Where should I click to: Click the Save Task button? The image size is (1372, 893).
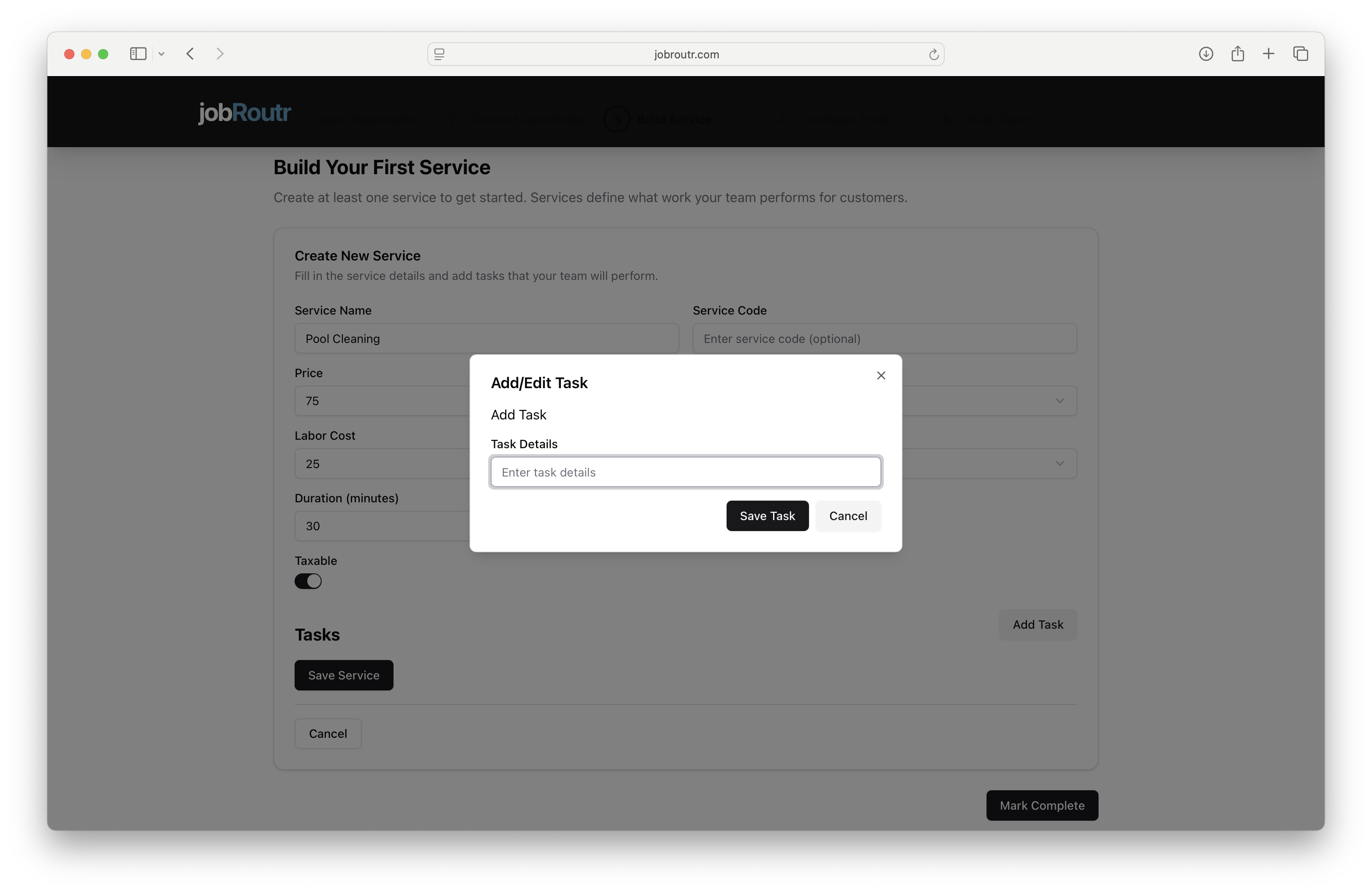[x=767, y=516]
